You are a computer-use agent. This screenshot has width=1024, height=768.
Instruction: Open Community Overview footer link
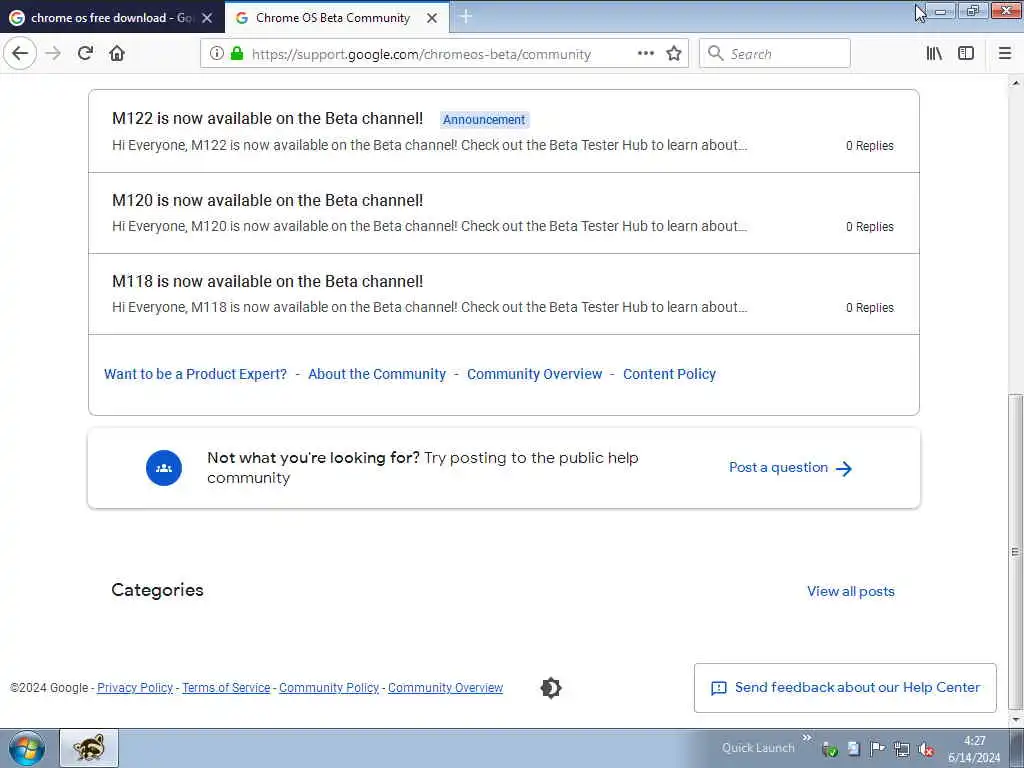pos(445,688)
